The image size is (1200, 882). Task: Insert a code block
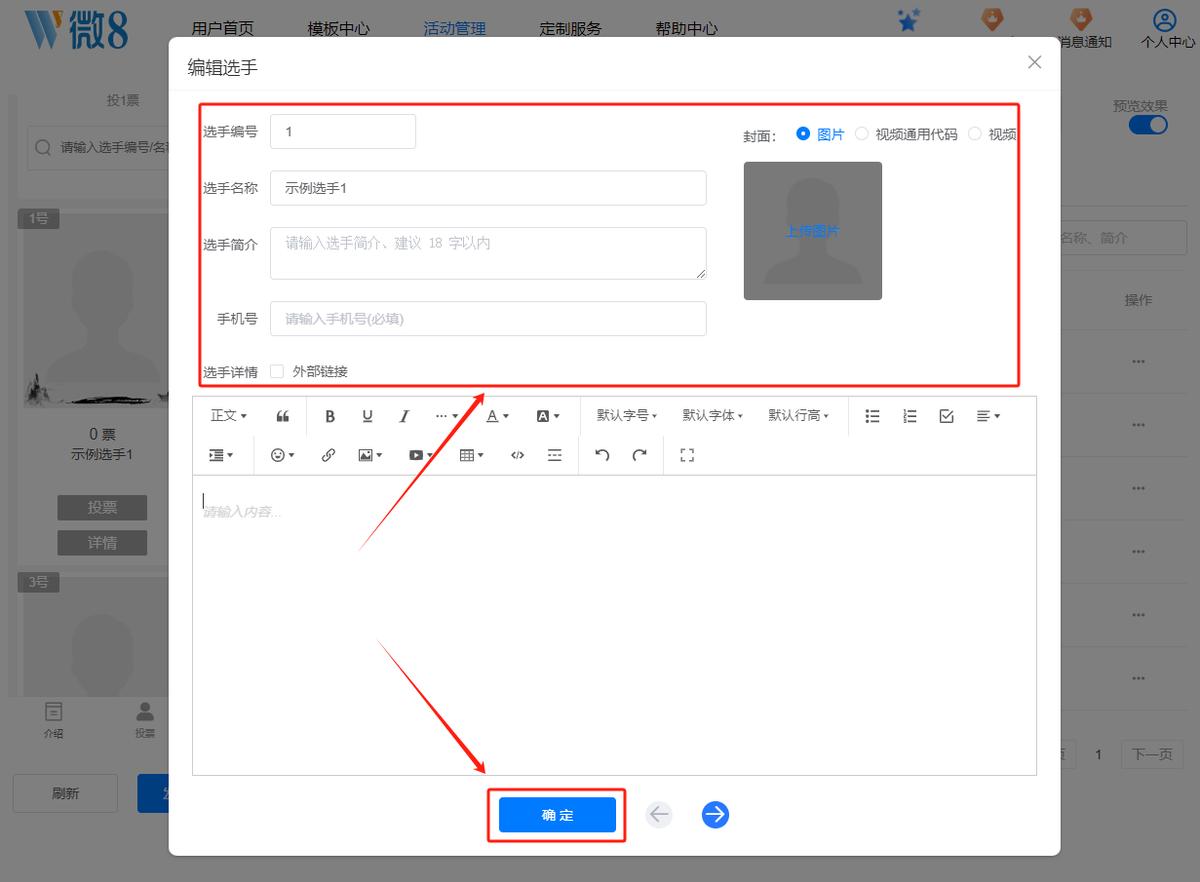coord(517,455)
